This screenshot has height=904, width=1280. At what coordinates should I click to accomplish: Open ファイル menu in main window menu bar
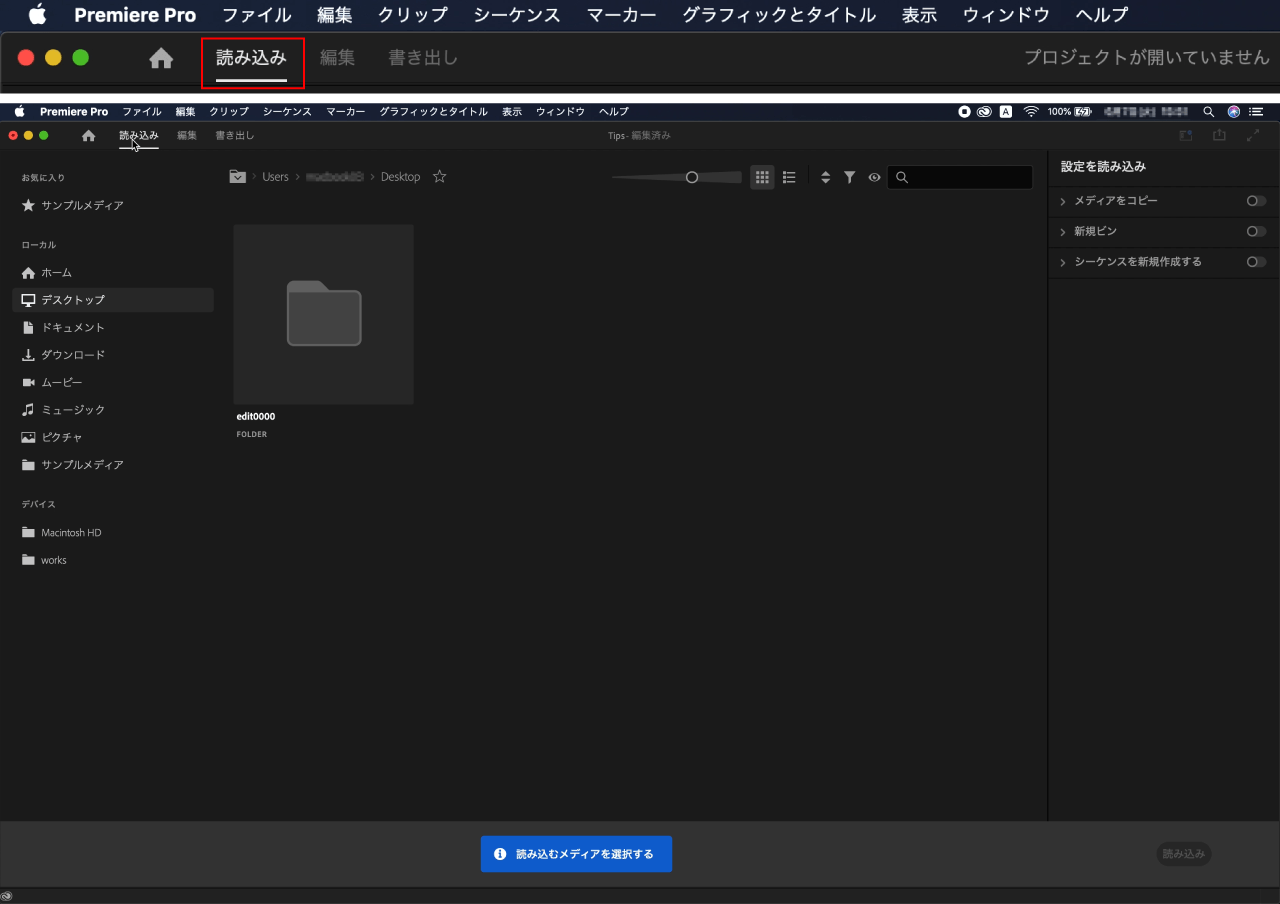pos(141,112)
